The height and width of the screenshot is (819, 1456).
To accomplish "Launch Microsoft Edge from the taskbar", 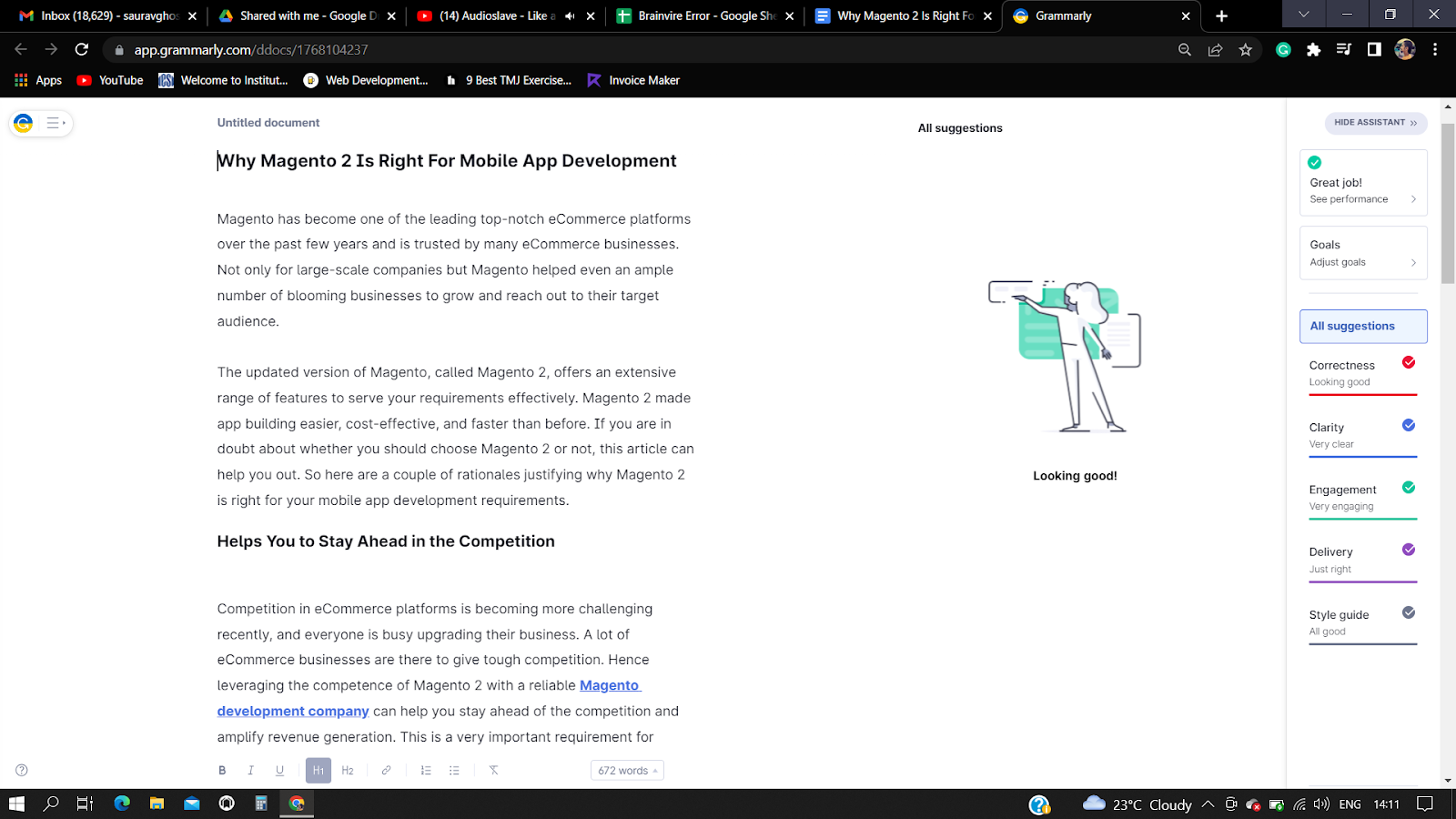I will [x=122, y=804].
